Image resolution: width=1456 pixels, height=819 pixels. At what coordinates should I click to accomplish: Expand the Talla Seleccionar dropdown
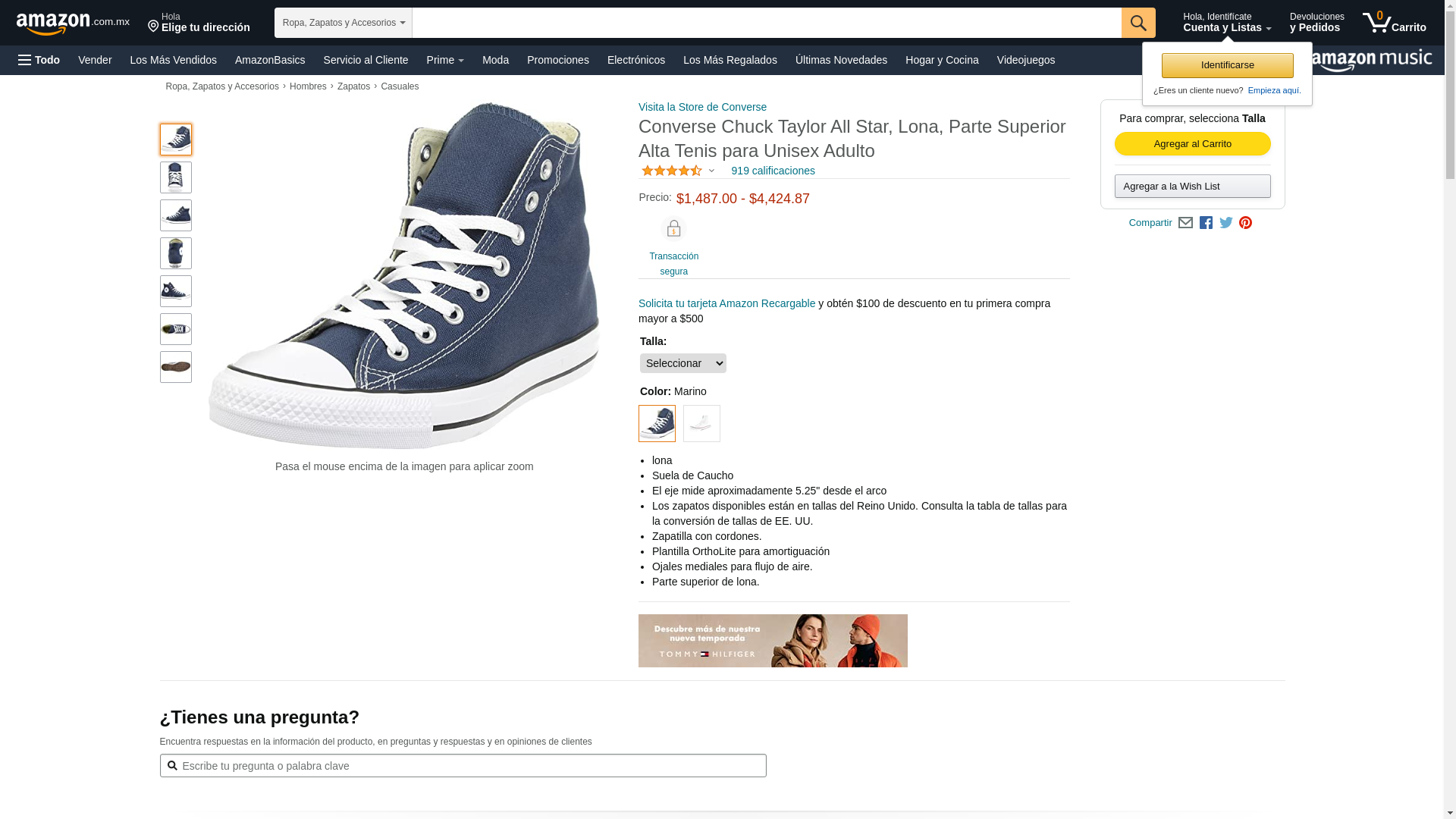click(x=682, y=363)
